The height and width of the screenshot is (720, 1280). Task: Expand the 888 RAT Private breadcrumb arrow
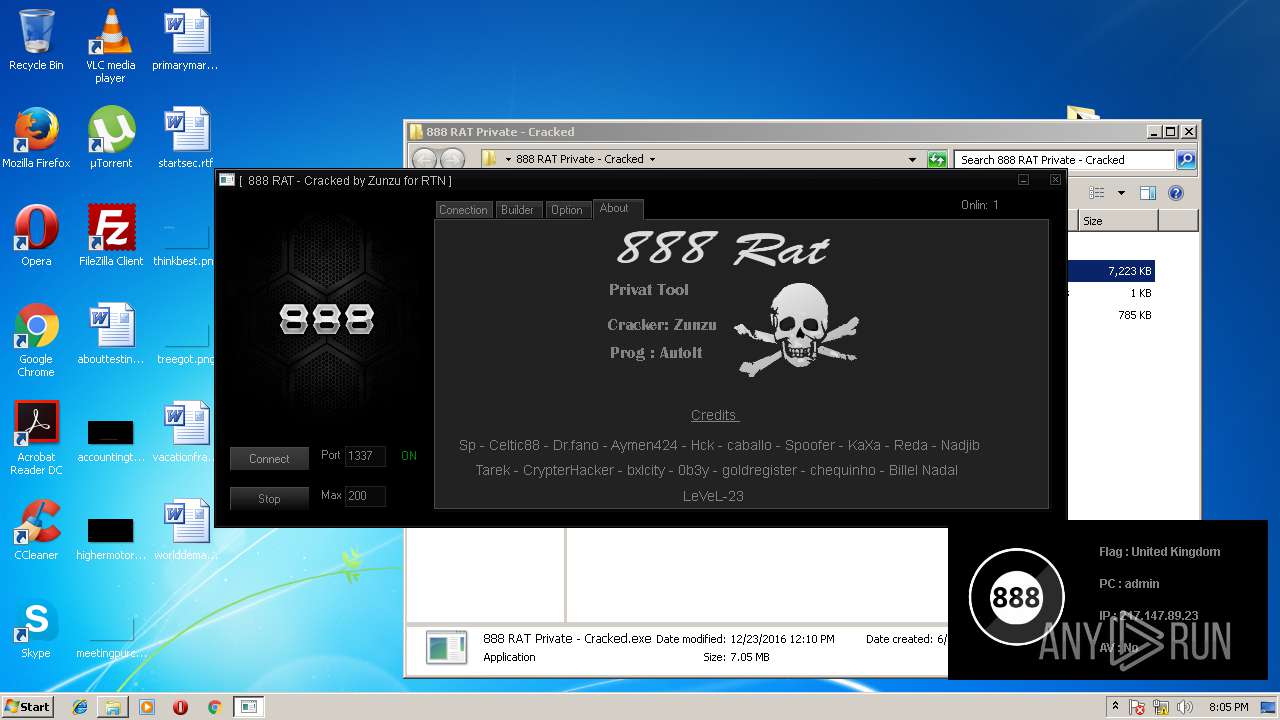coord(652,160)
